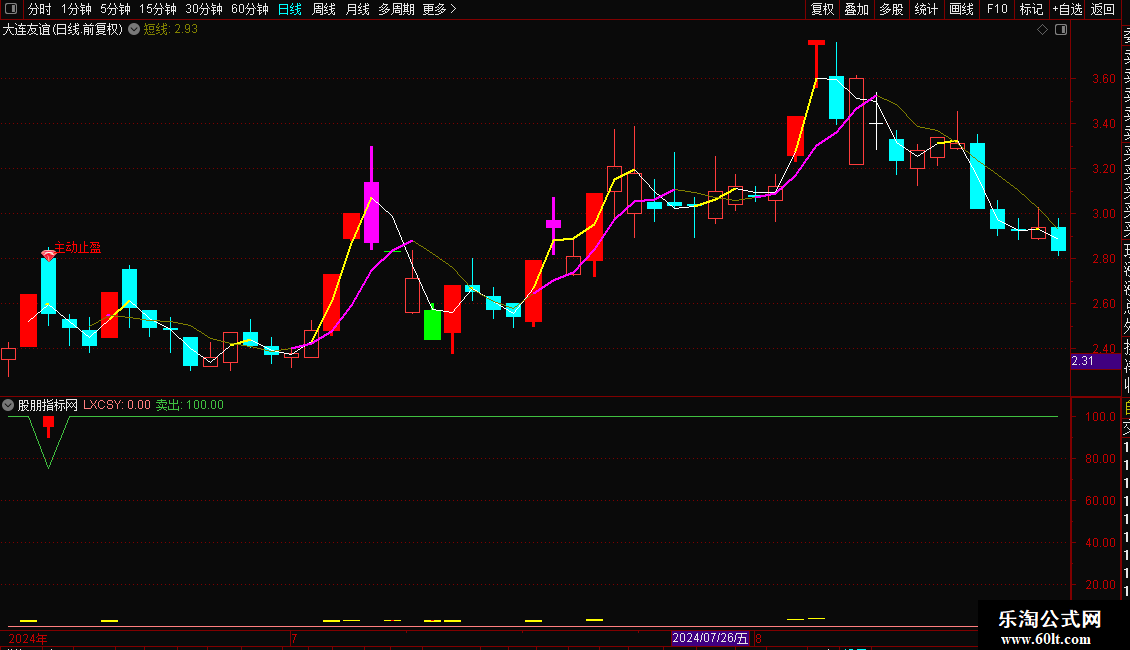Click the 主动止盈 signal label
1130x650 pixels.
click(78, 247)
